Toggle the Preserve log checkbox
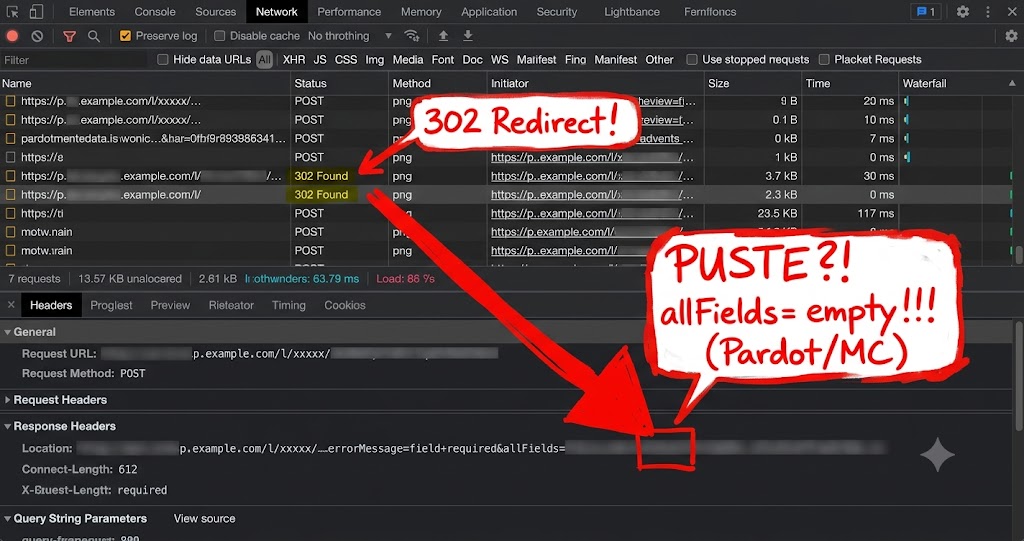 (125, 36)
